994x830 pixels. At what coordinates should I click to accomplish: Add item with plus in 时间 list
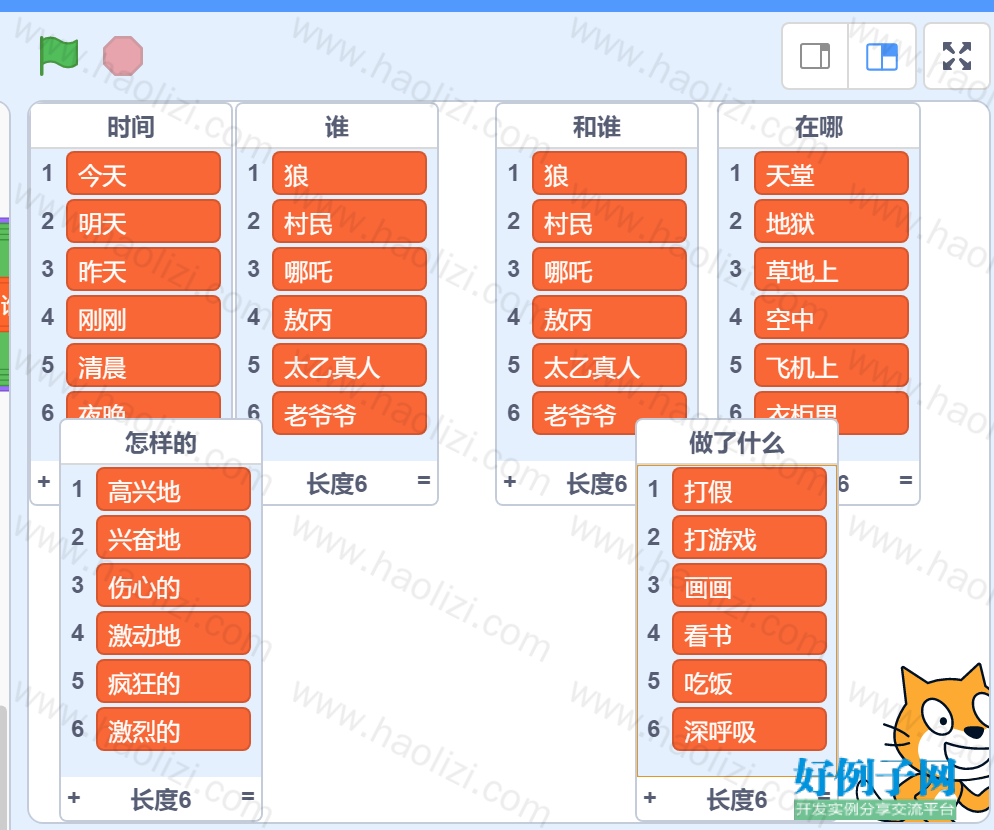coord(44,481)
